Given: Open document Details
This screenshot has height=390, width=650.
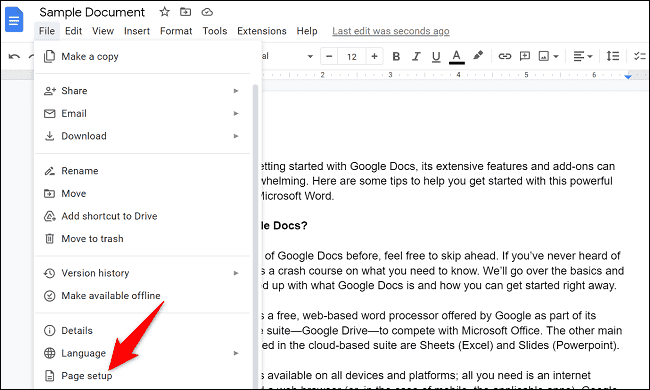Looking at the screenshot, I should click(x=143, y=331).
